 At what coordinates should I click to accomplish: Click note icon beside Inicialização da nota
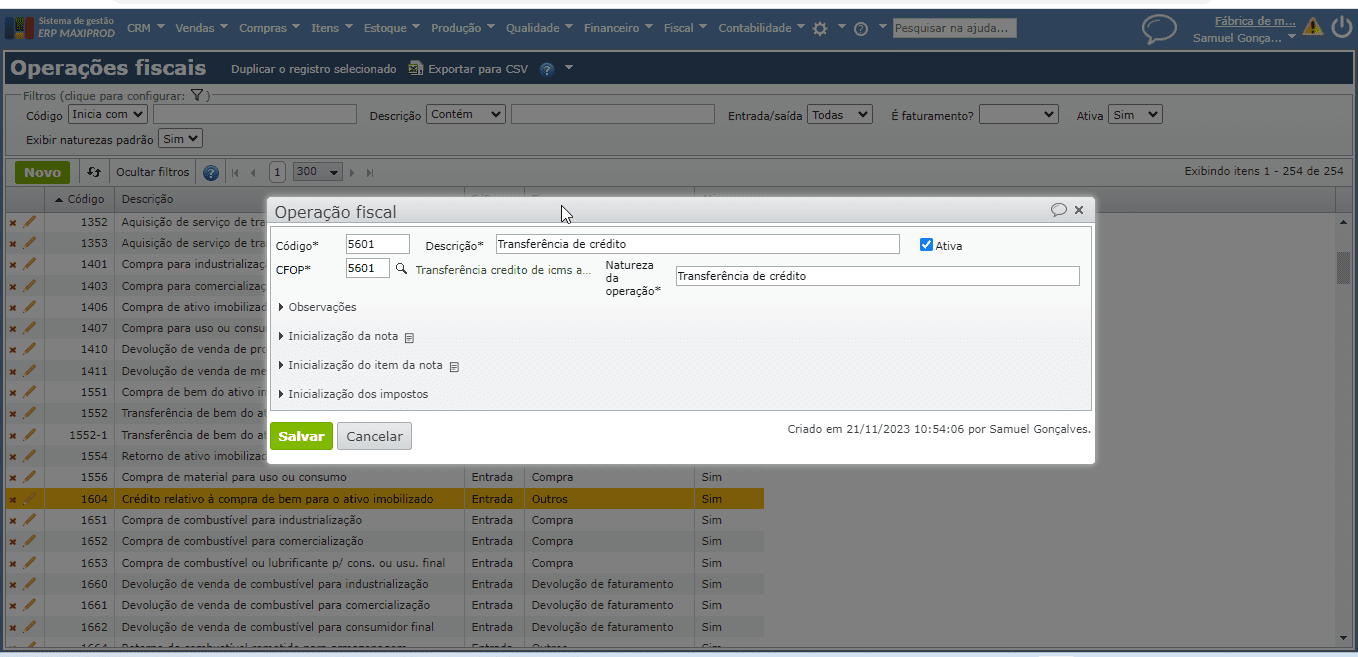409,338
